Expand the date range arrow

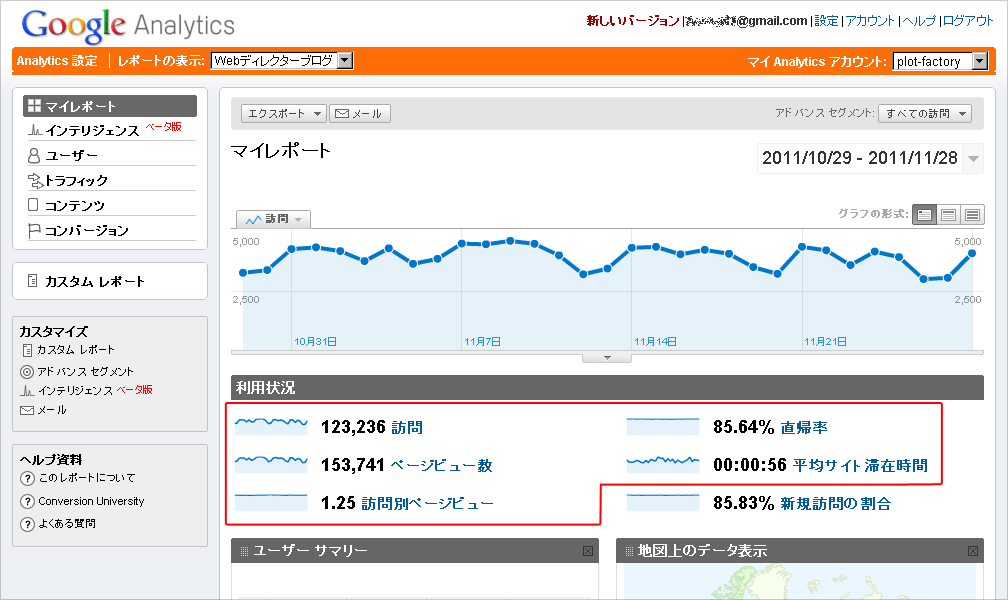pos(973,158)
